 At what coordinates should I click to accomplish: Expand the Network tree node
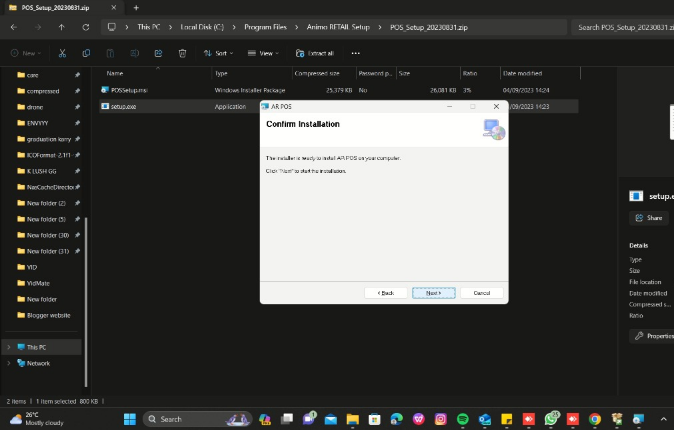(9, 363)
